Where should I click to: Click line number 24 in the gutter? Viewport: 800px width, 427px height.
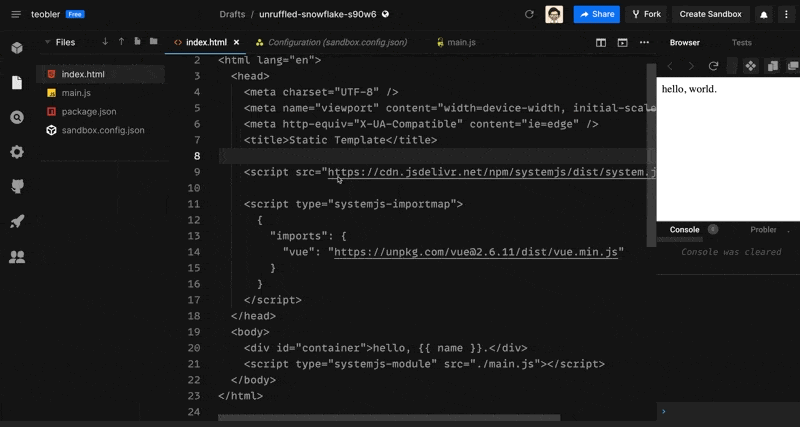click(x=194, y=412)
